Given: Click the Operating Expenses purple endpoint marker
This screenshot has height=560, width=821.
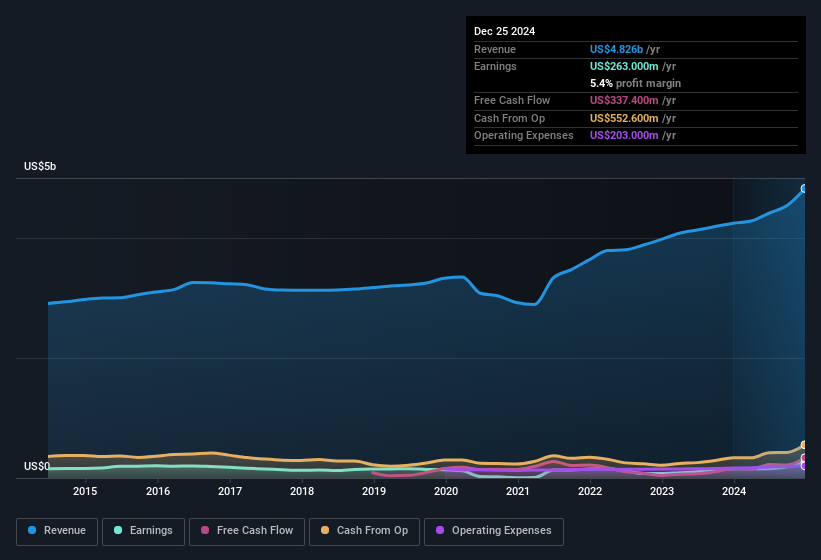Looking at the screenshot, I should [804, 466].
